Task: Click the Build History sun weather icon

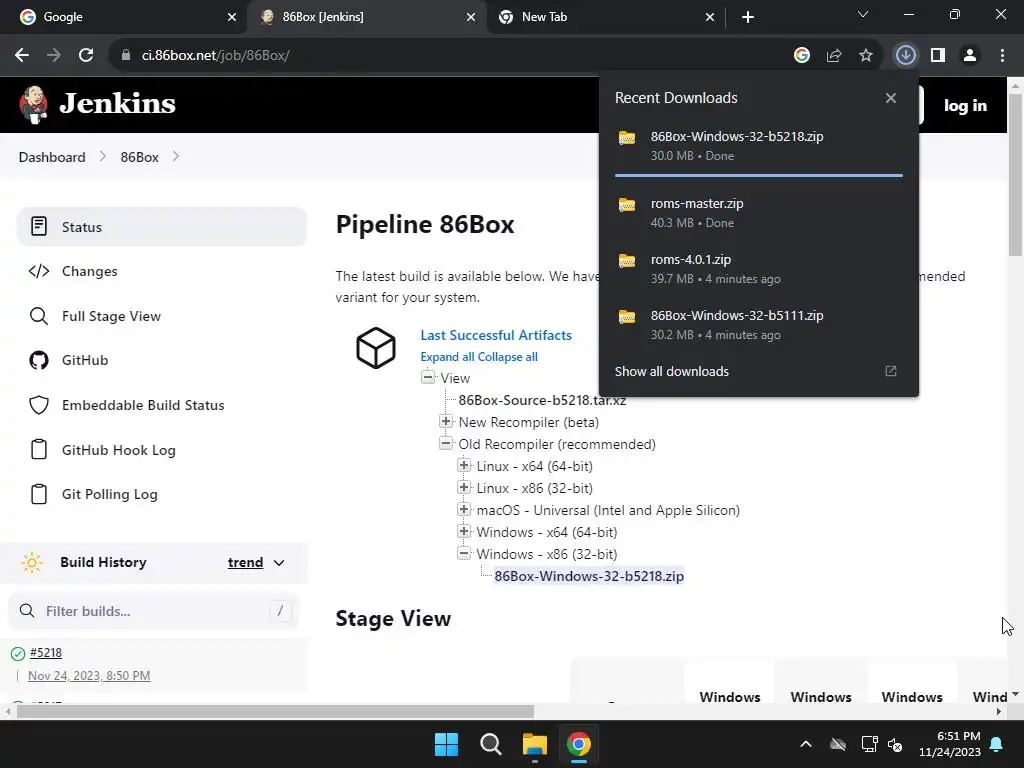Action: [31, 562]
